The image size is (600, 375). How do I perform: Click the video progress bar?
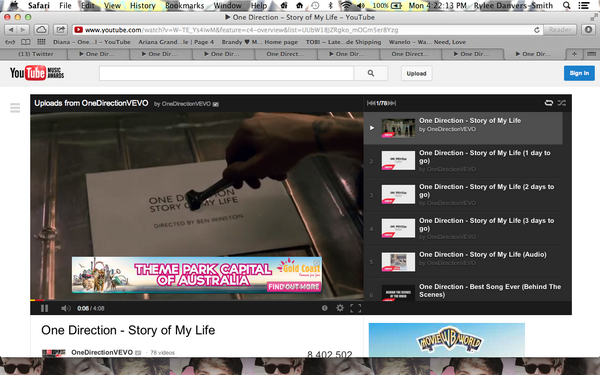coord(197,300)
